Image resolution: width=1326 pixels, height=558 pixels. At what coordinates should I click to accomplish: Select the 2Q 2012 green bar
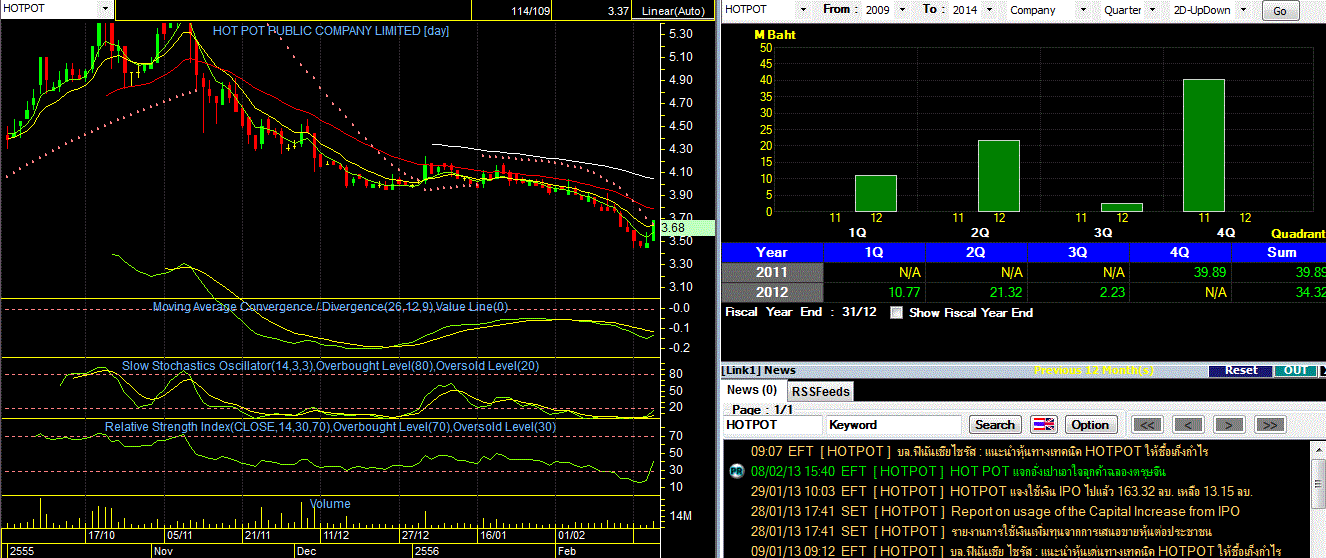[999, 176]
